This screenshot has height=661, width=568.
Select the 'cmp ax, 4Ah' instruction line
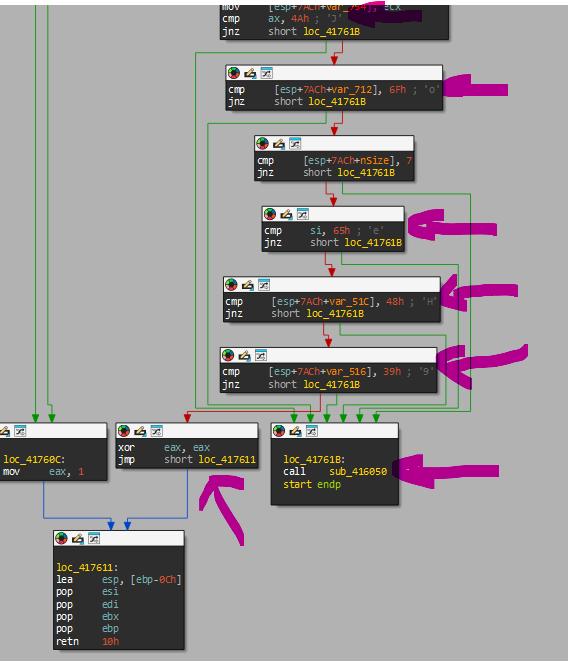pyautogui.click(x=282, y=19)
